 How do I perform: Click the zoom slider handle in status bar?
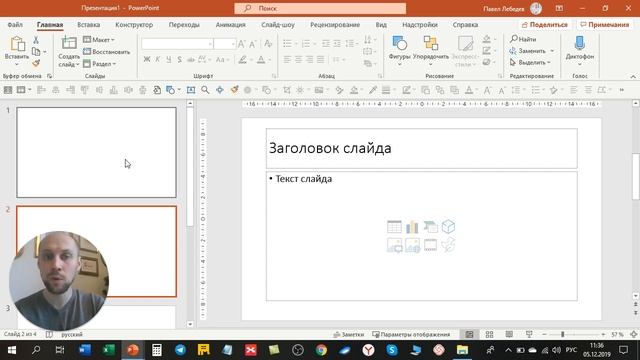point(562,334)
